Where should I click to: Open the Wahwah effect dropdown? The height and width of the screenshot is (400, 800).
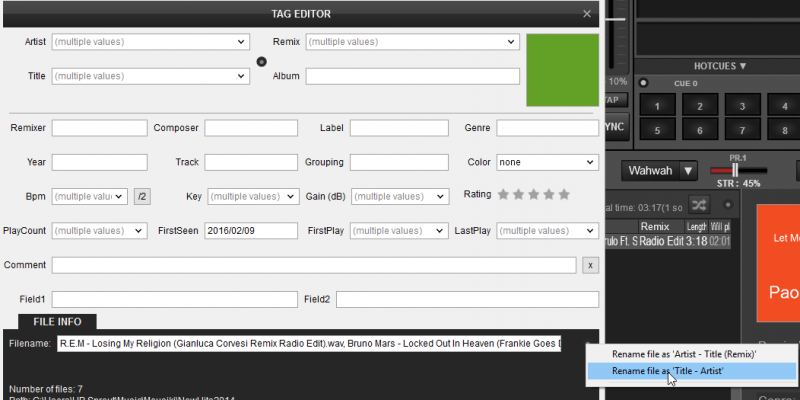pyautogui.click(x=687, y=171)
